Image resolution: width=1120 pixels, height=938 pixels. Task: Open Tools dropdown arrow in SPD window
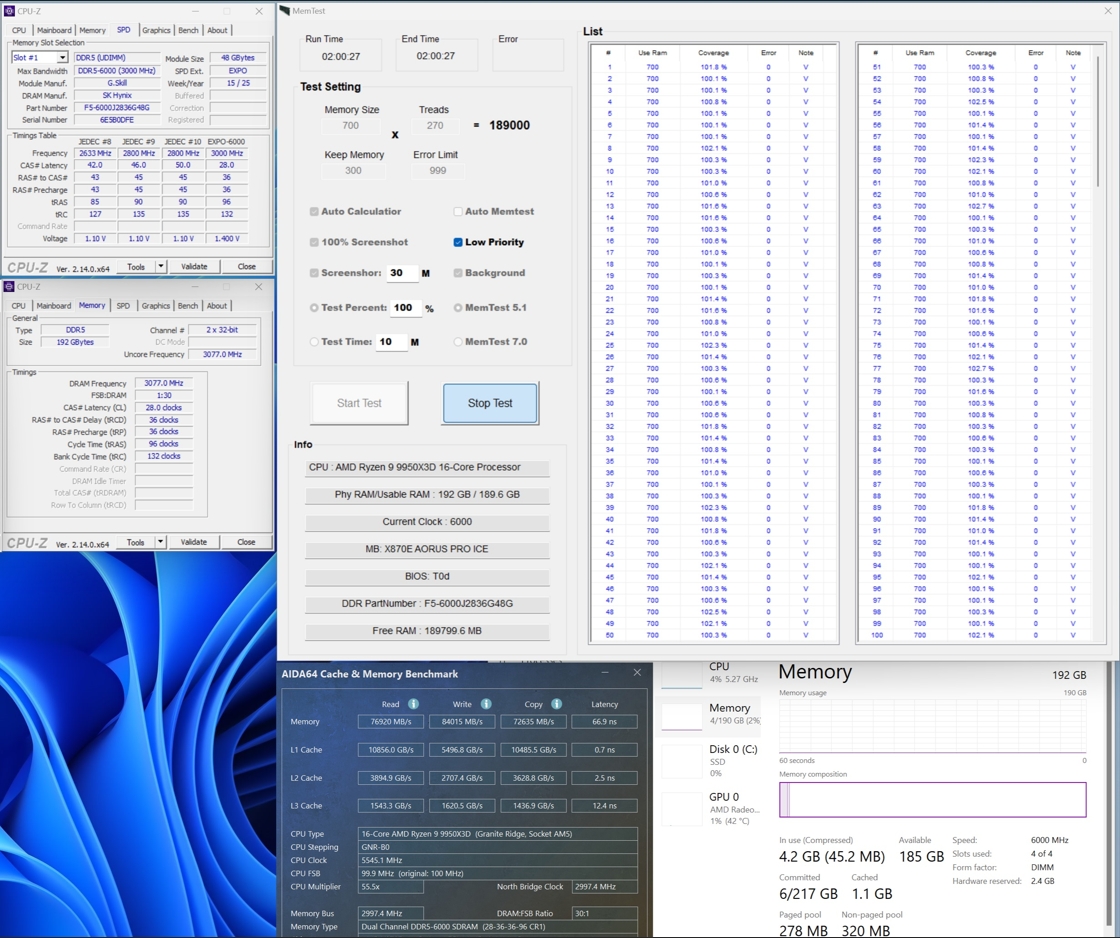point(161,266)
